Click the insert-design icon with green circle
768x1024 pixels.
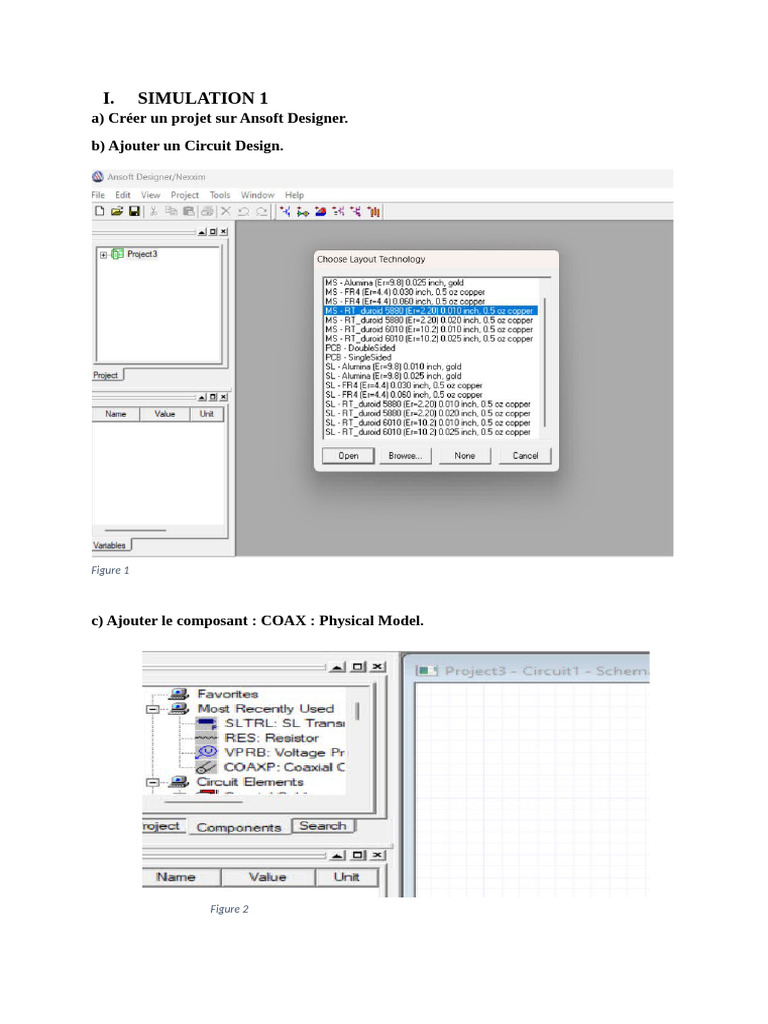[302, 211]
